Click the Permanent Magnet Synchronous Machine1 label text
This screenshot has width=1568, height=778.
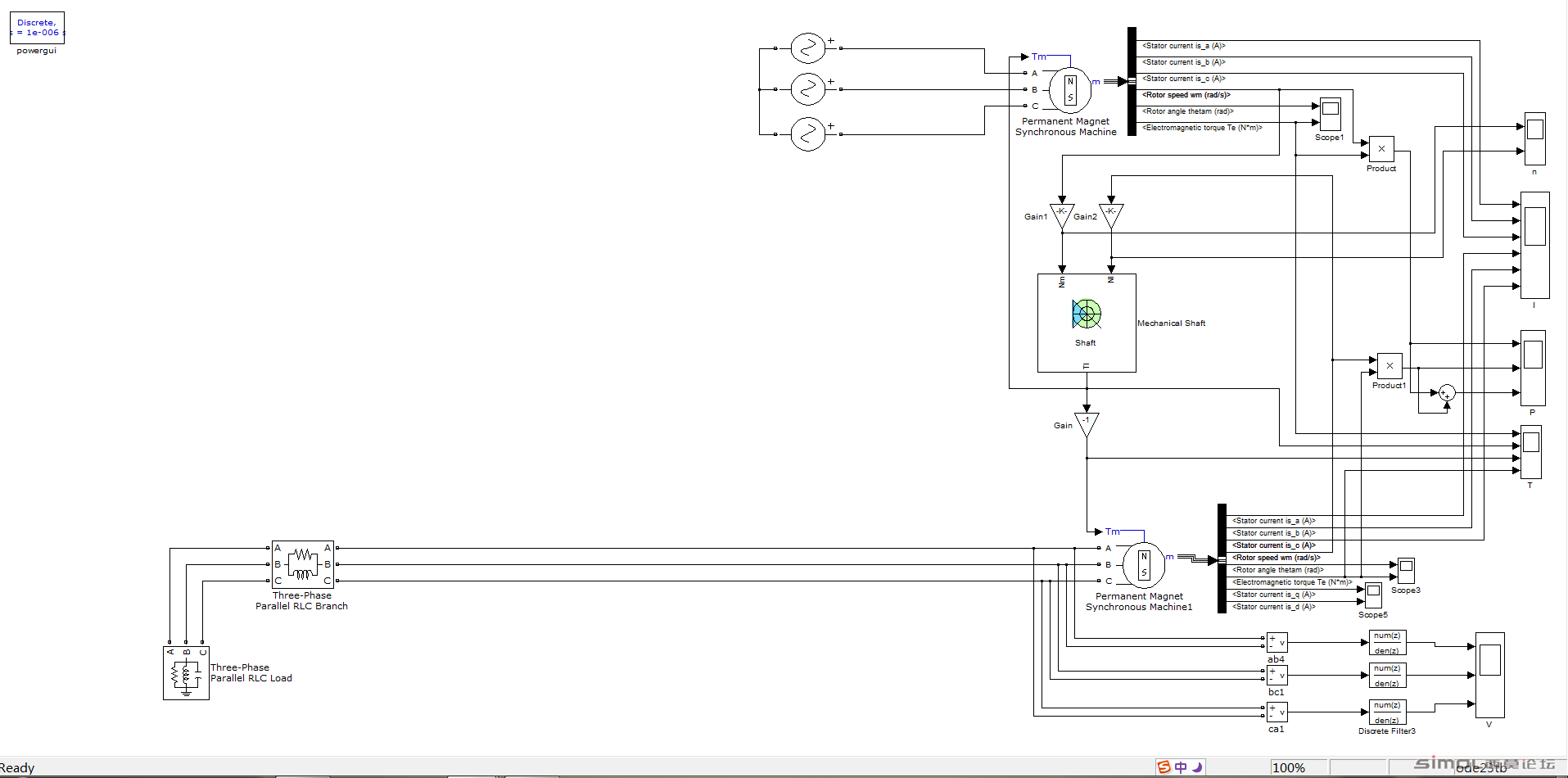[1139, 602]
